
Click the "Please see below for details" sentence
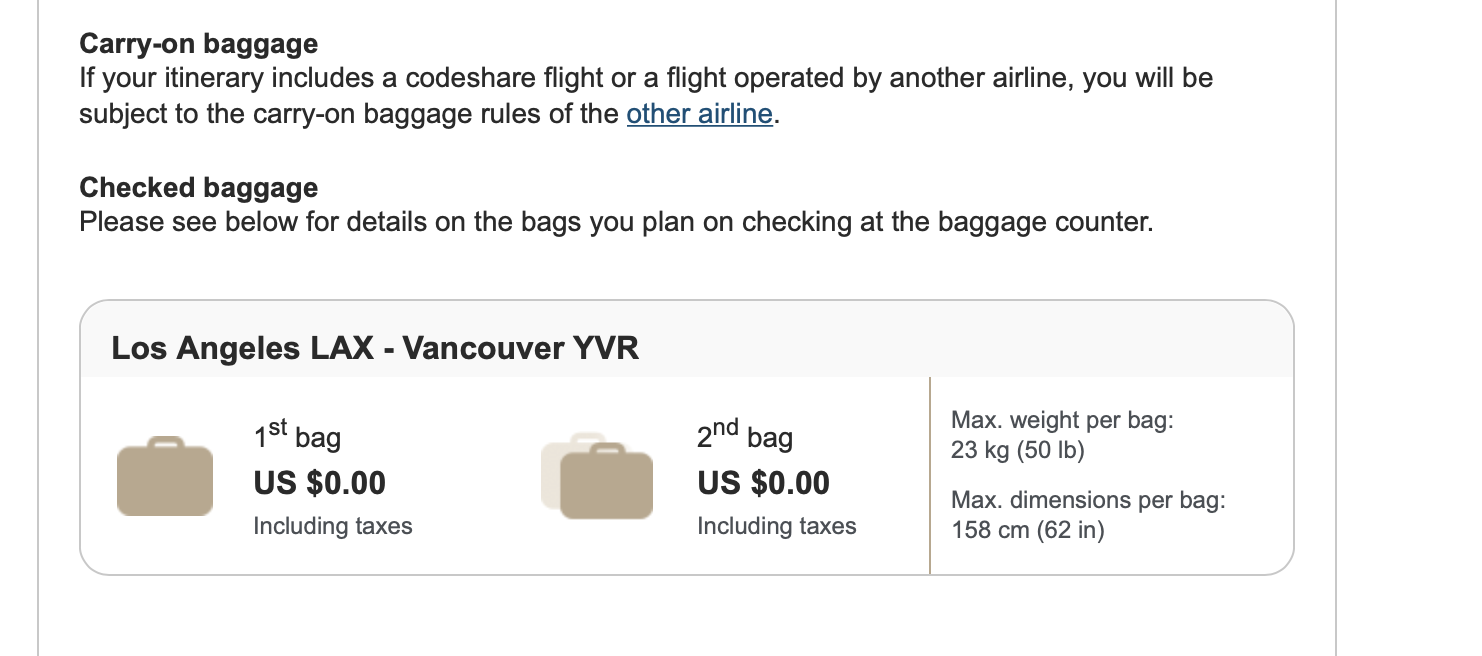pyautogui.click(x=616, y=221)
